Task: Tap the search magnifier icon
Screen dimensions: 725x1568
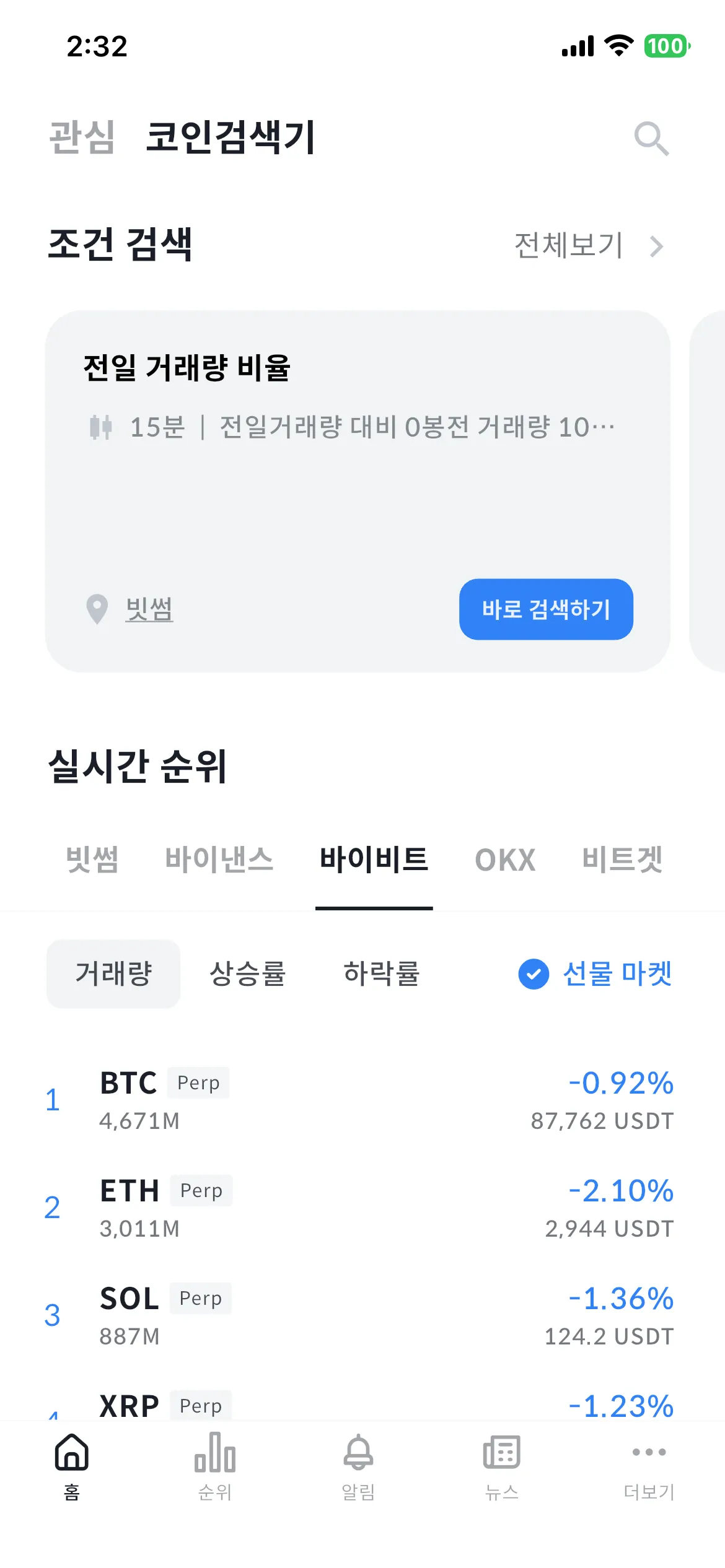Action: [651, 139]
